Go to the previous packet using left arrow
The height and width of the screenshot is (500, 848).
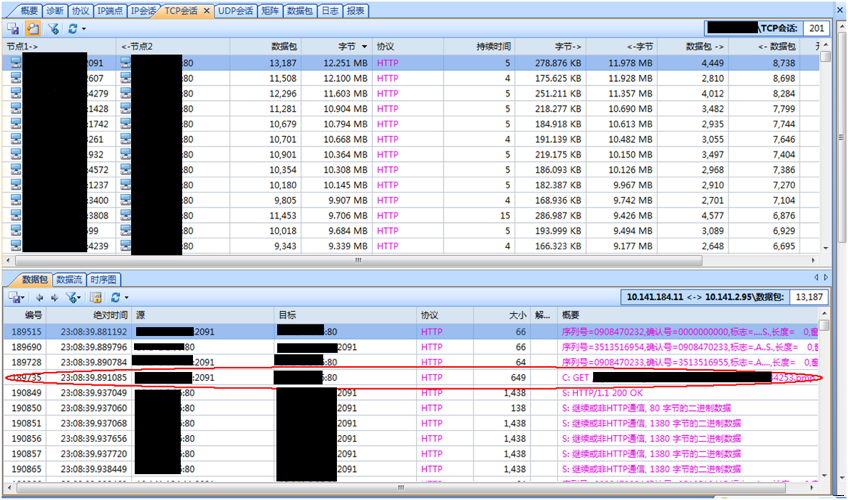click(x=41, y=297)
